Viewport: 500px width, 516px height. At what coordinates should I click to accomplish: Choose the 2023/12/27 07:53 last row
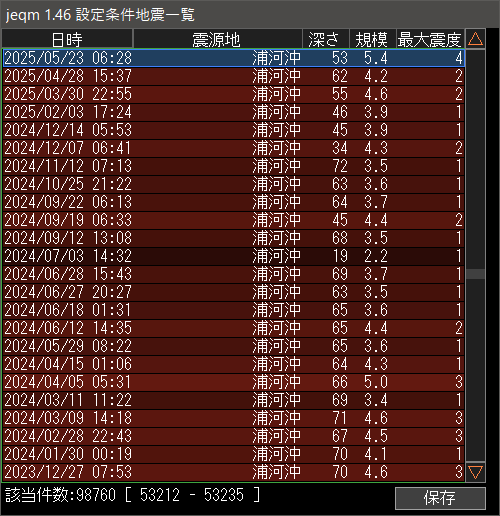pyautogui.click(x=234, y=472)
